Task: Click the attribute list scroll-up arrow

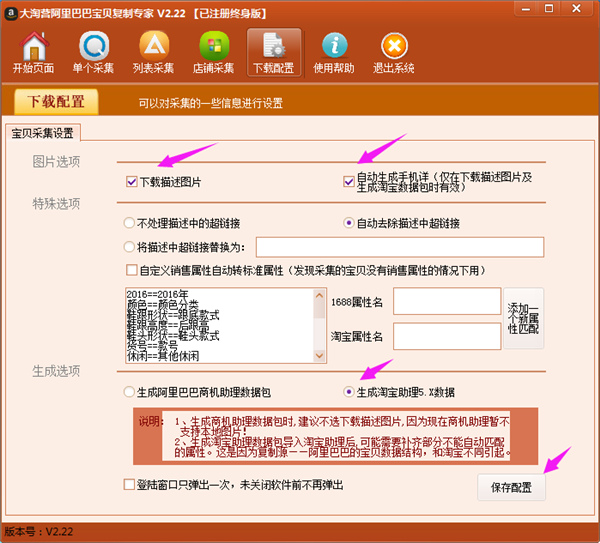Action: coord(319,295)
